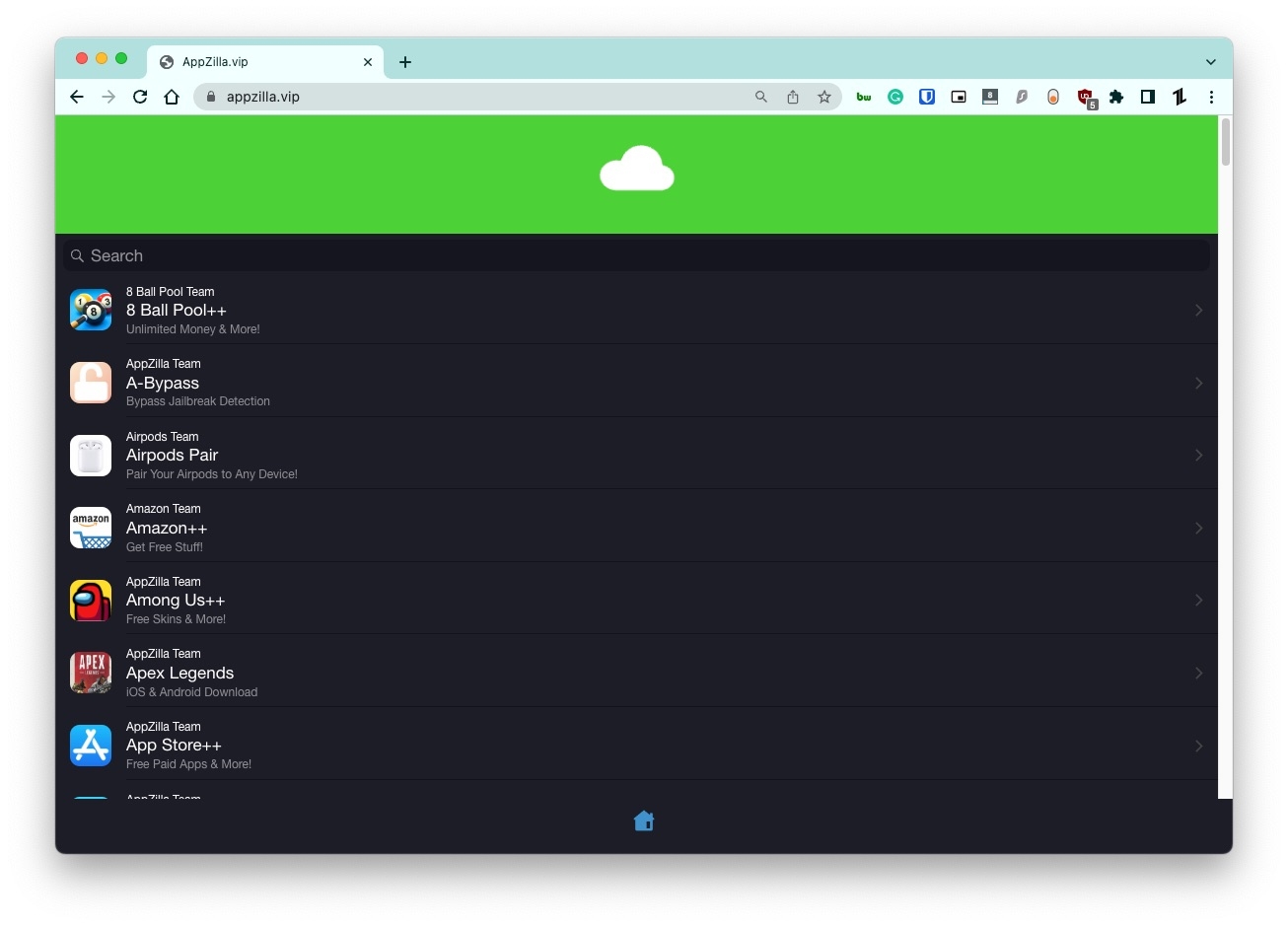This screenshot has height=927, width=1288.
Task: Click the zoom magnifier in address bar
Action: (x=761, y=97)
